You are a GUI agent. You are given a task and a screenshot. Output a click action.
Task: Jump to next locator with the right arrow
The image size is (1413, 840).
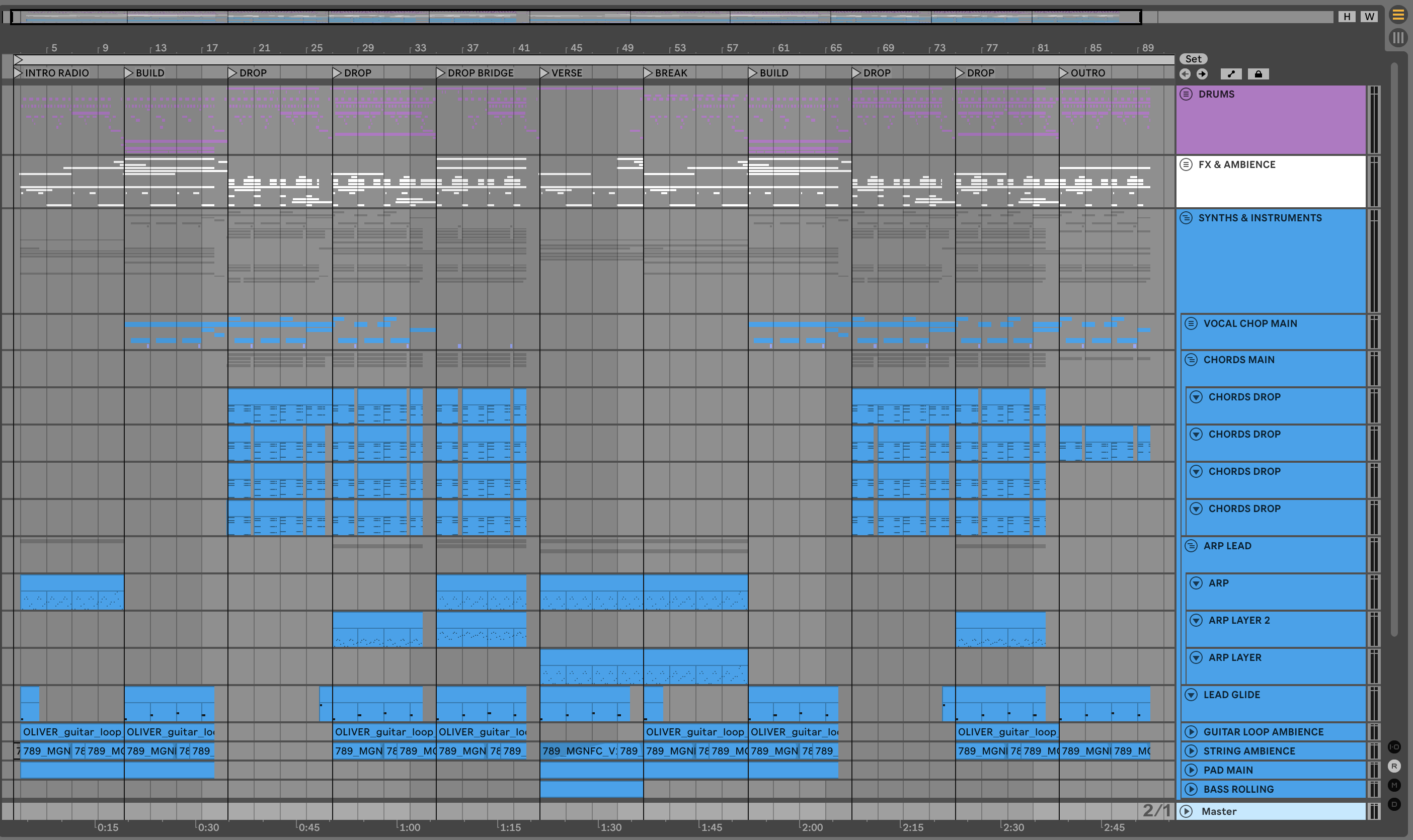pos(1202,74)
